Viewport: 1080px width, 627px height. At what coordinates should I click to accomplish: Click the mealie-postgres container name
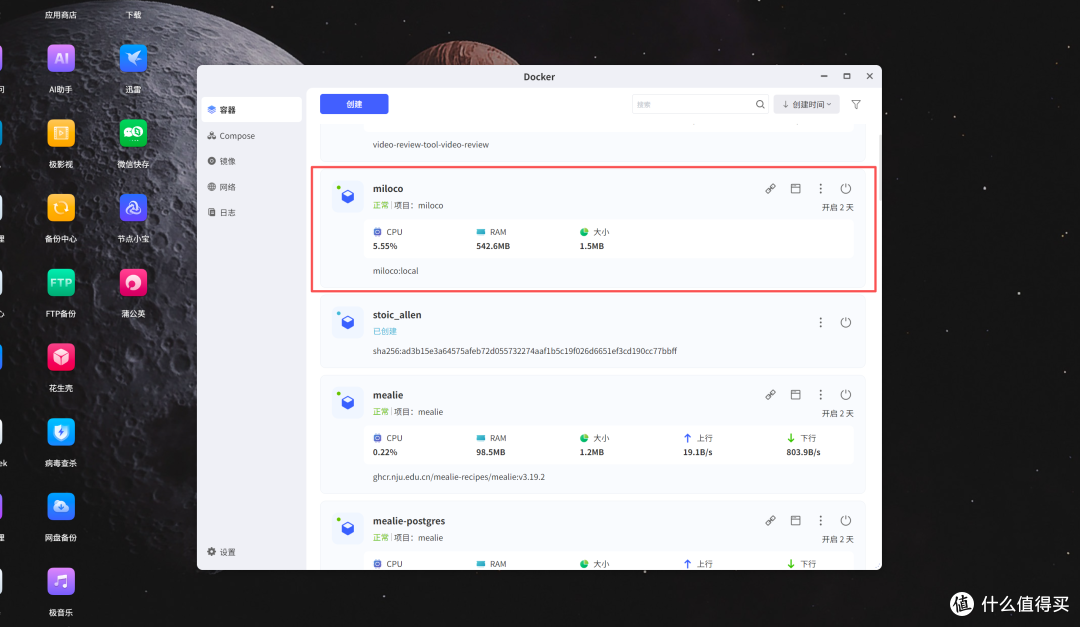(408, 521)
